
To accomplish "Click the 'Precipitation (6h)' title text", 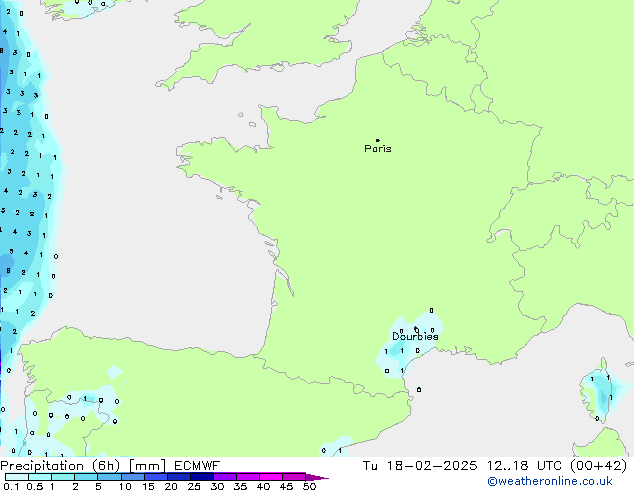I will coord(60,466).
